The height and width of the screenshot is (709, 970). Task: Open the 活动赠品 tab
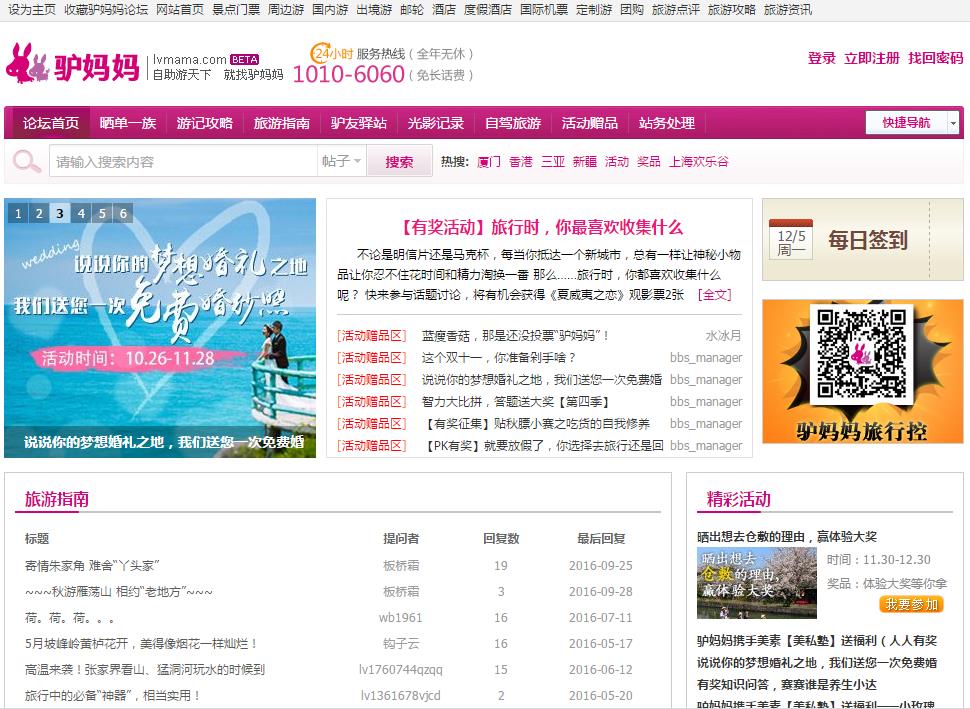point(590,123)
